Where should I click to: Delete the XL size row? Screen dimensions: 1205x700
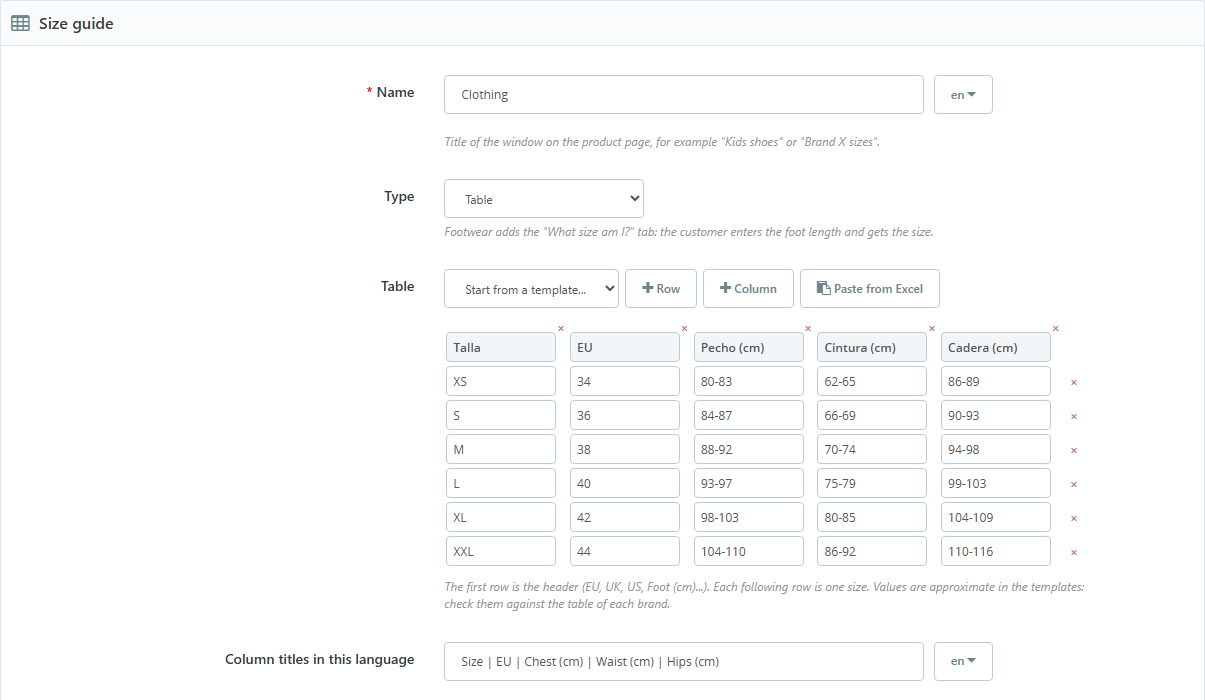(x=1074, y=518)
